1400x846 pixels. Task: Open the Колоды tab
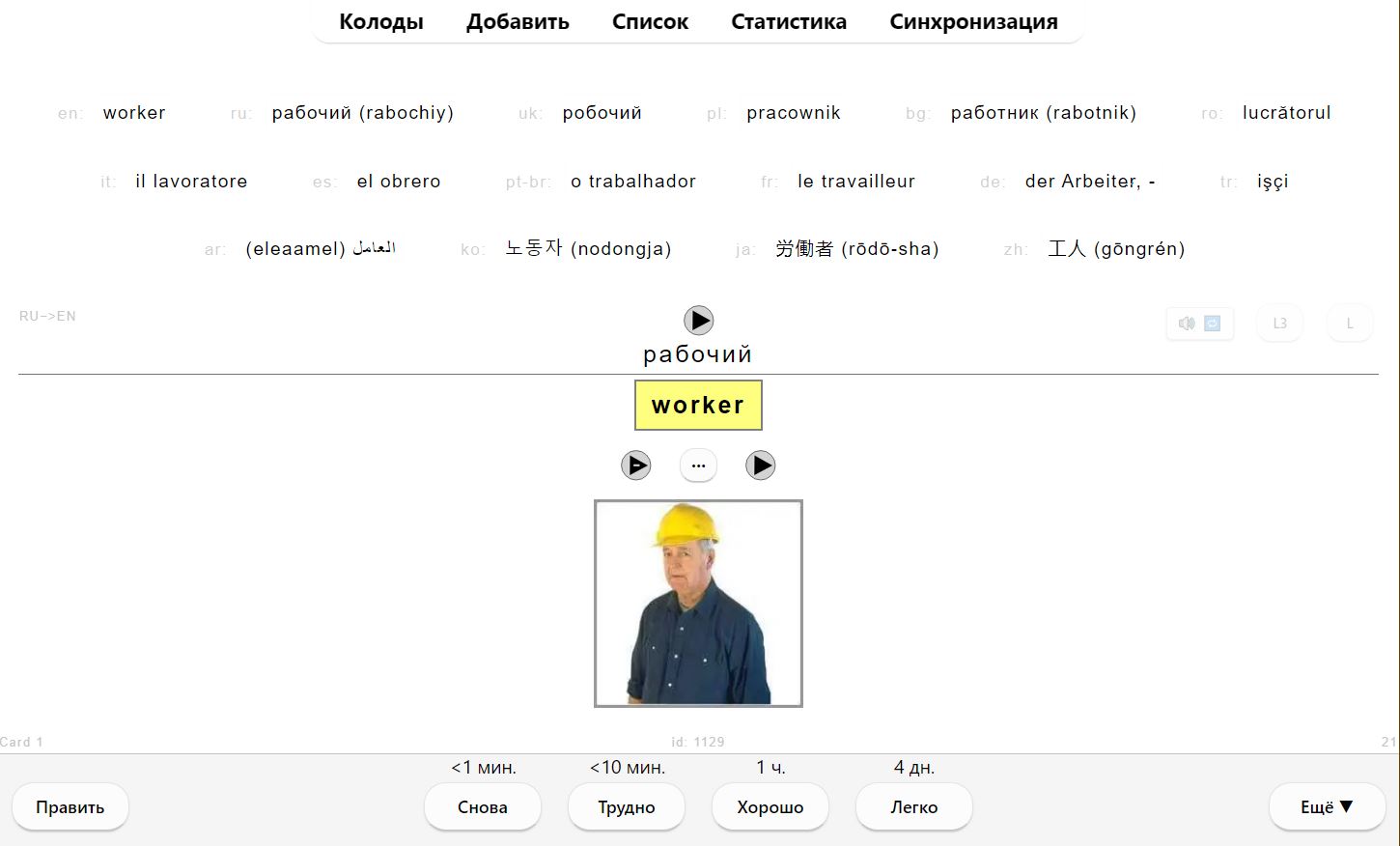coord(381,21)
